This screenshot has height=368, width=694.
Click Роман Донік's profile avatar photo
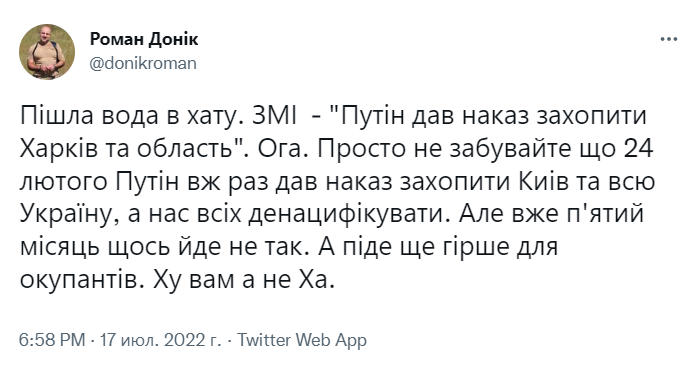(x=47, y=52)
